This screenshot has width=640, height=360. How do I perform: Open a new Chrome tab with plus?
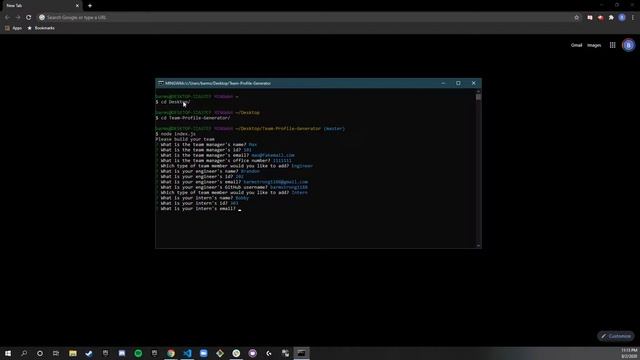click(x=90, y=6)
